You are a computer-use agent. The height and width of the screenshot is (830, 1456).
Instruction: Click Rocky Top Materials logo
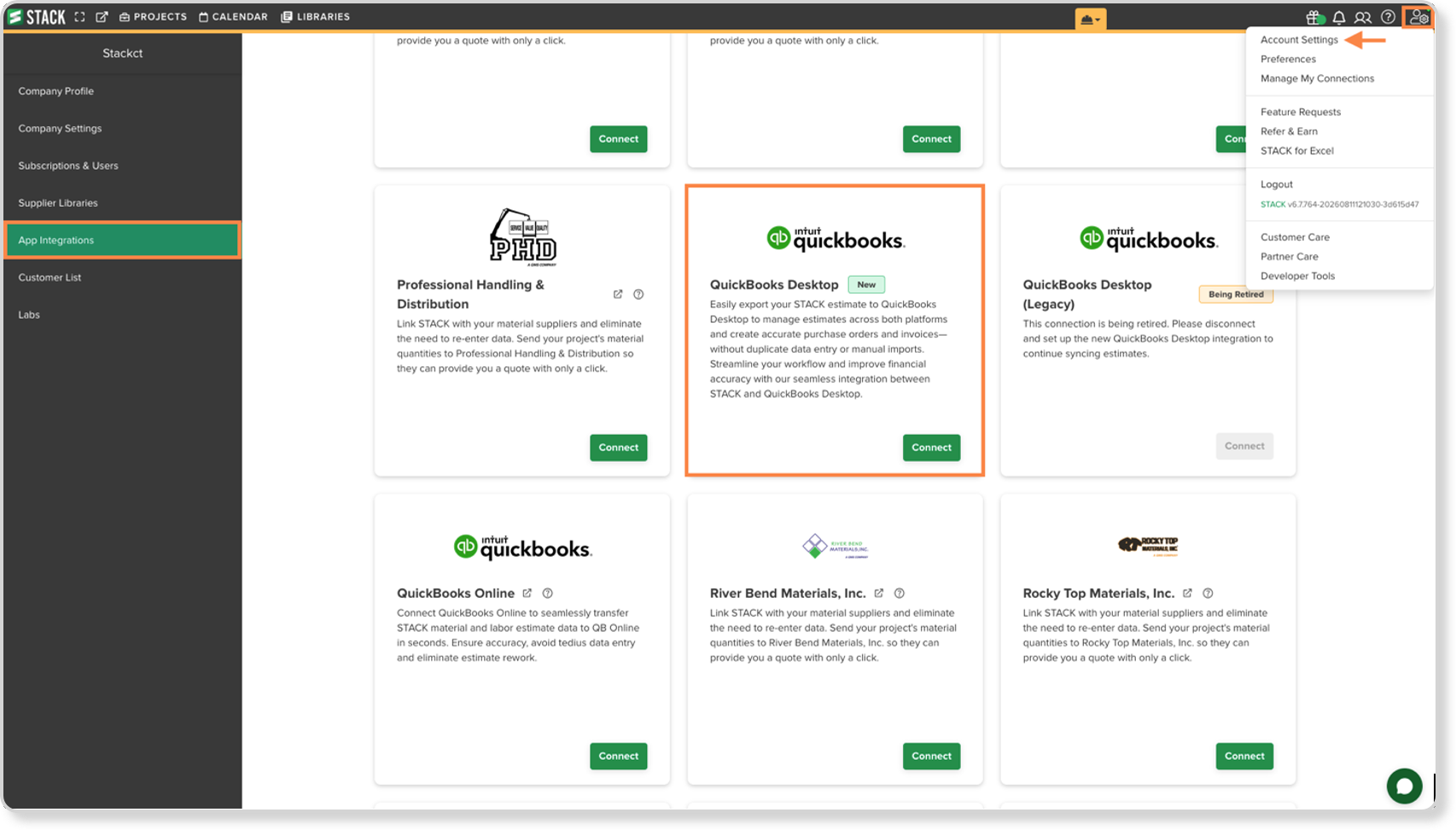(1149, 545)
